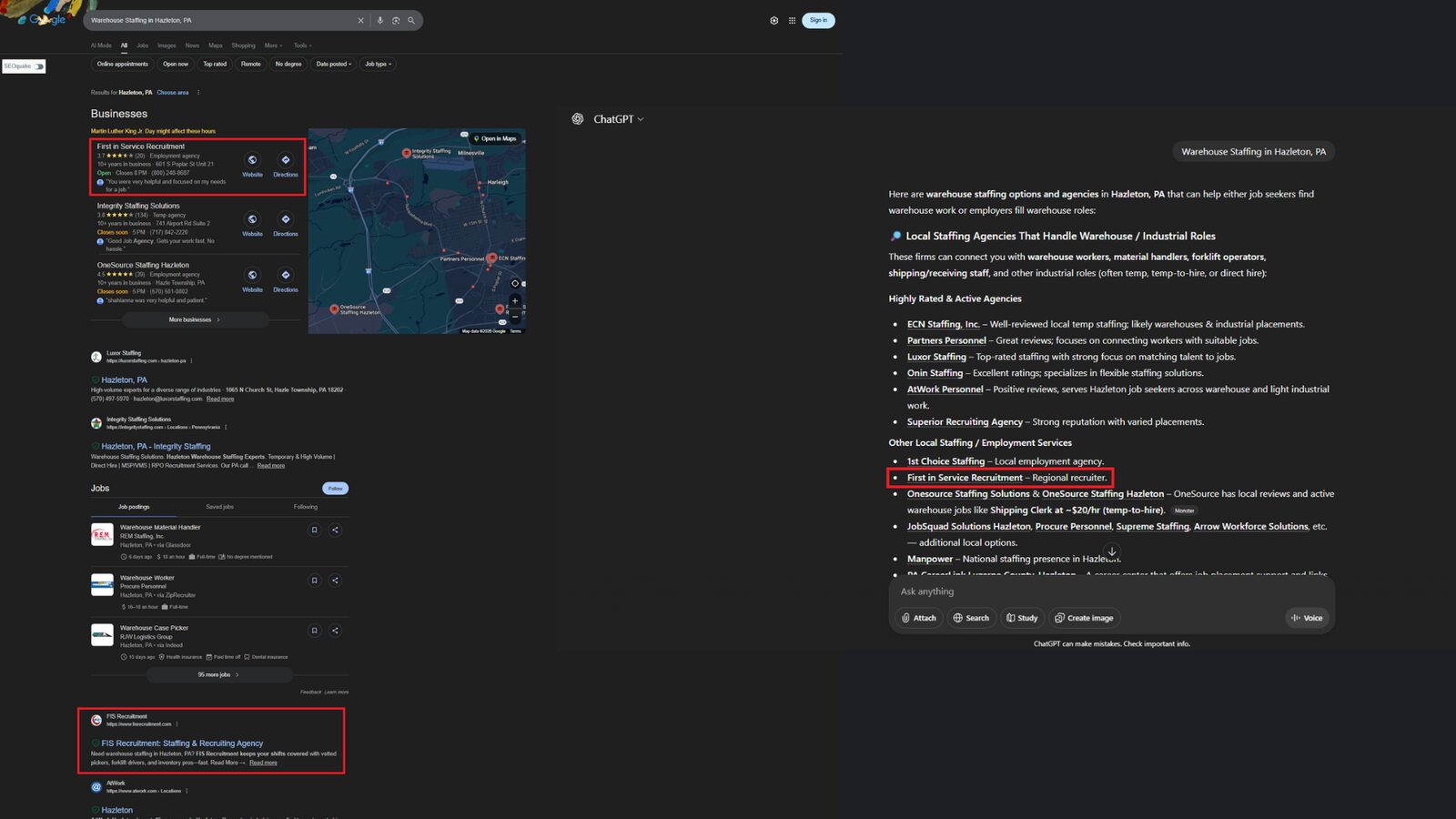Click the Choose area link
Viewport: 1456px width, 819px height.
(173, 92)
